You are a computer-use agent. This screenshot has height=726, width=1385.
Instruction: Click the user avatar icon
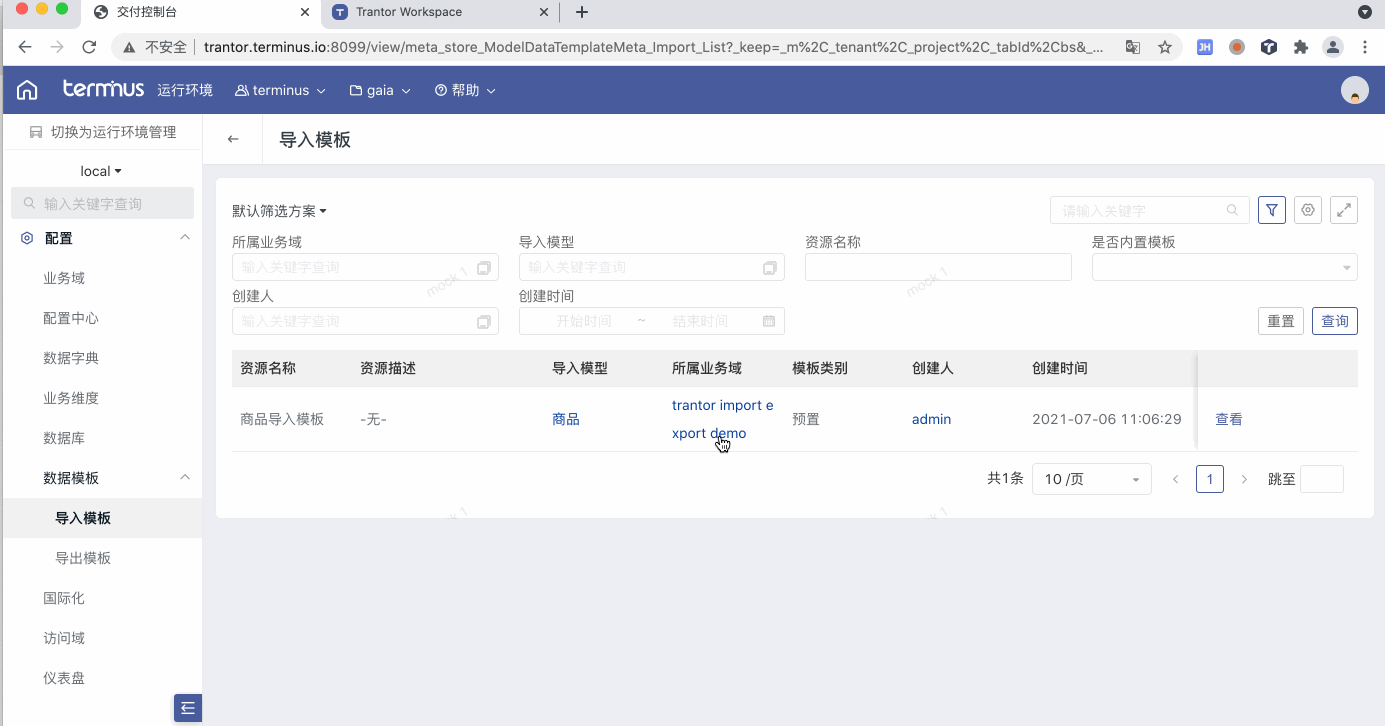coord(1354,90)
